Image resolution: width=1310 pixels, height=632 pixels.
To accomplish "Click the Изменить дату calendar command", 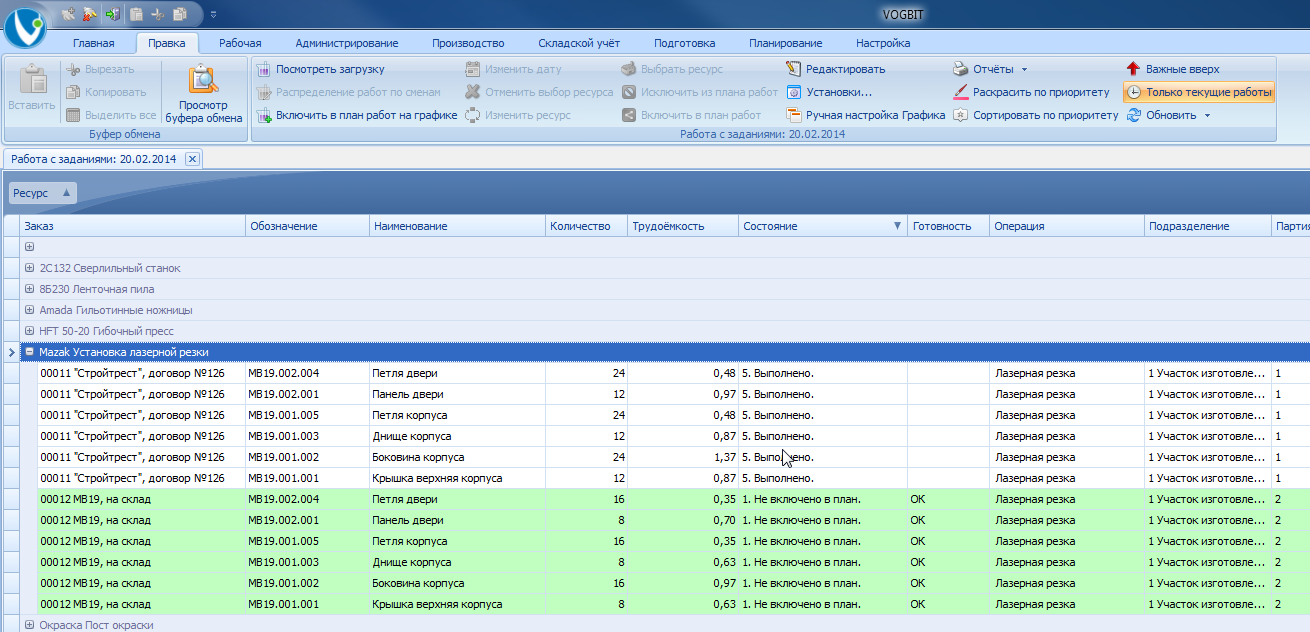I will (514, 69).
